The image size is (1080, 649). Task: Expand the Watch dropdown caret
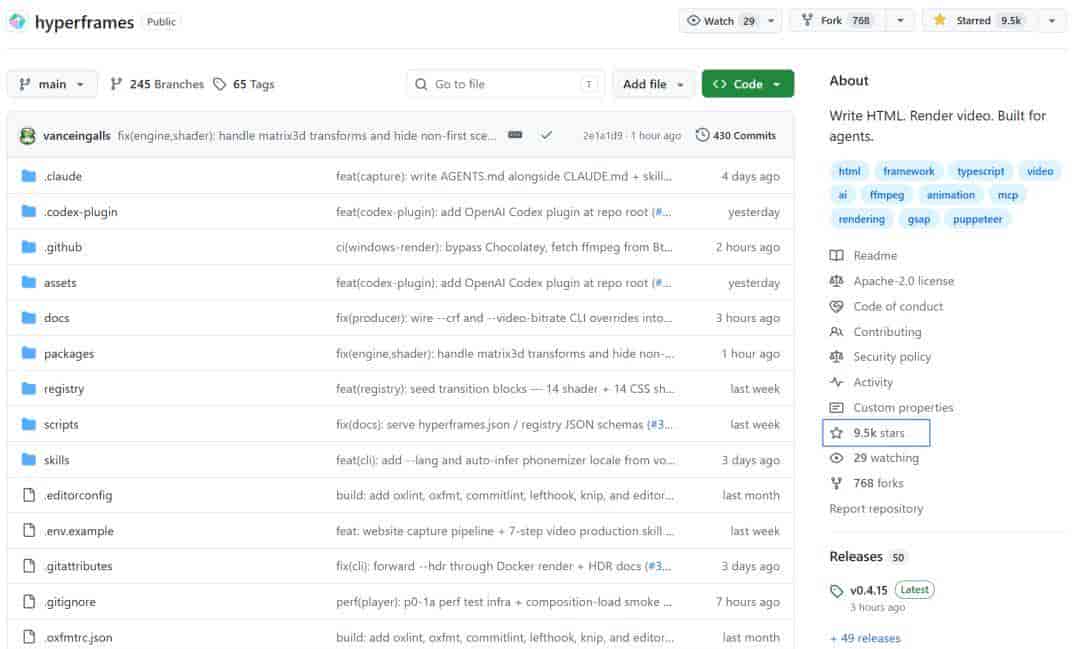click(771, 21)
